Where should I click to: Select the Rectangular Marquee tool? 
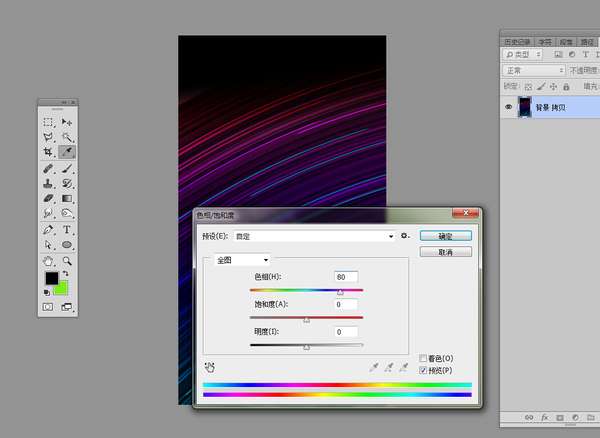pyautogui.click(x=48, y=122)
